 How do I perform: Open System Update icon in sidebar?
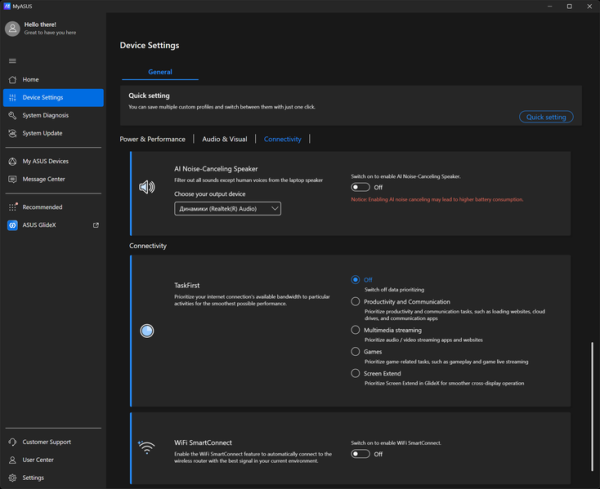pyautogui.click(x=13, y=133)
